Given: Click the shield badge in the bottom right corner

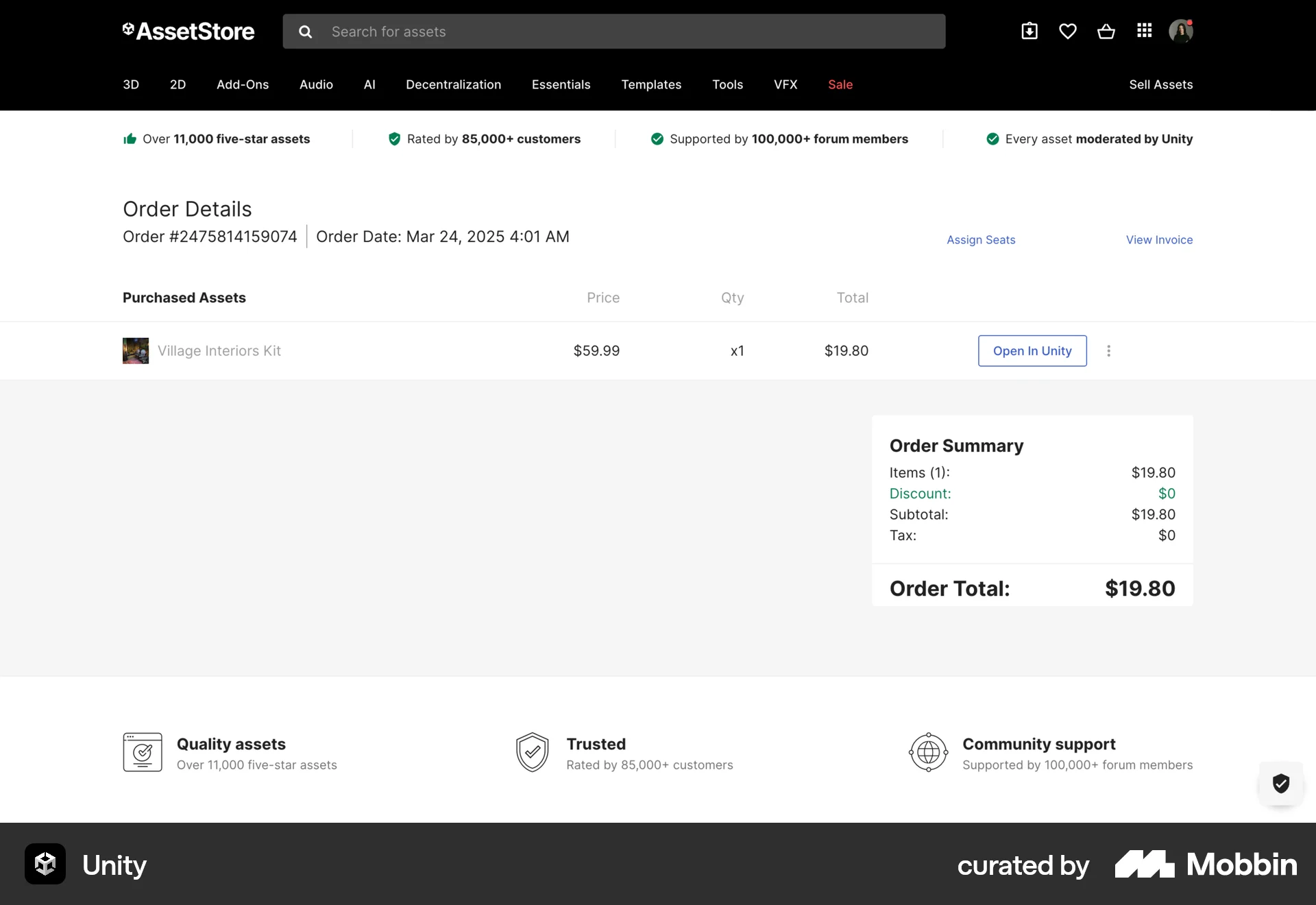Looking at the screenshot, I should [1280, 784].
